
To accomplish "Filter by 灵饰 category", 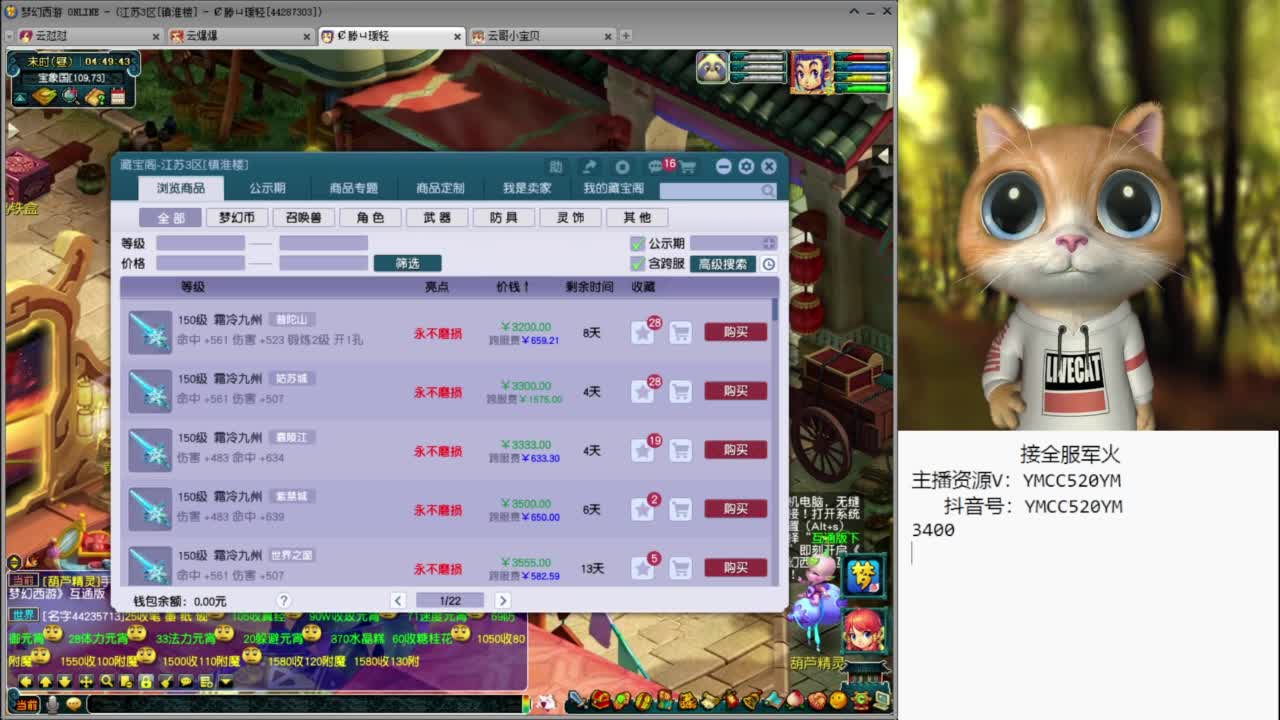I will click(570, 217).
